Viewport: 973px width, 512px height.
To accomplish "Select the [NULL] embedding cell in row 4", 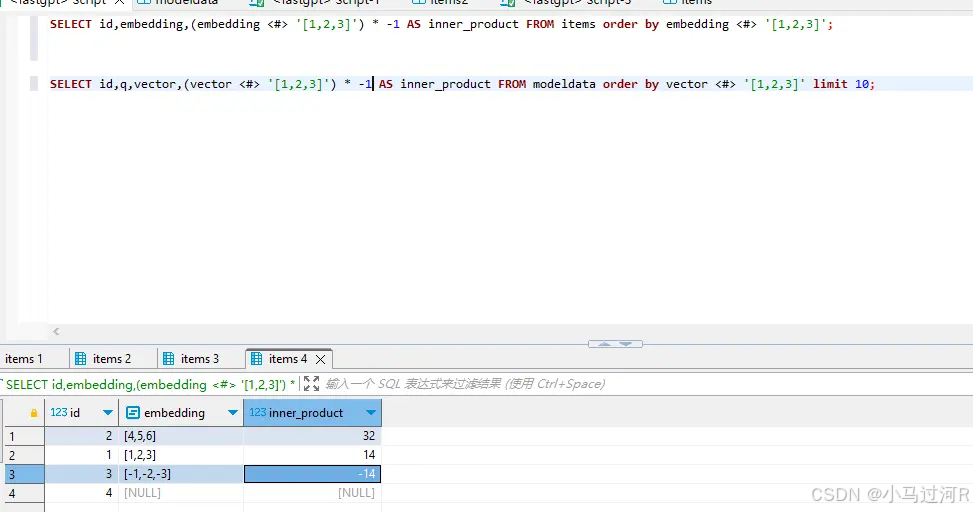I will tap(181, 493).
